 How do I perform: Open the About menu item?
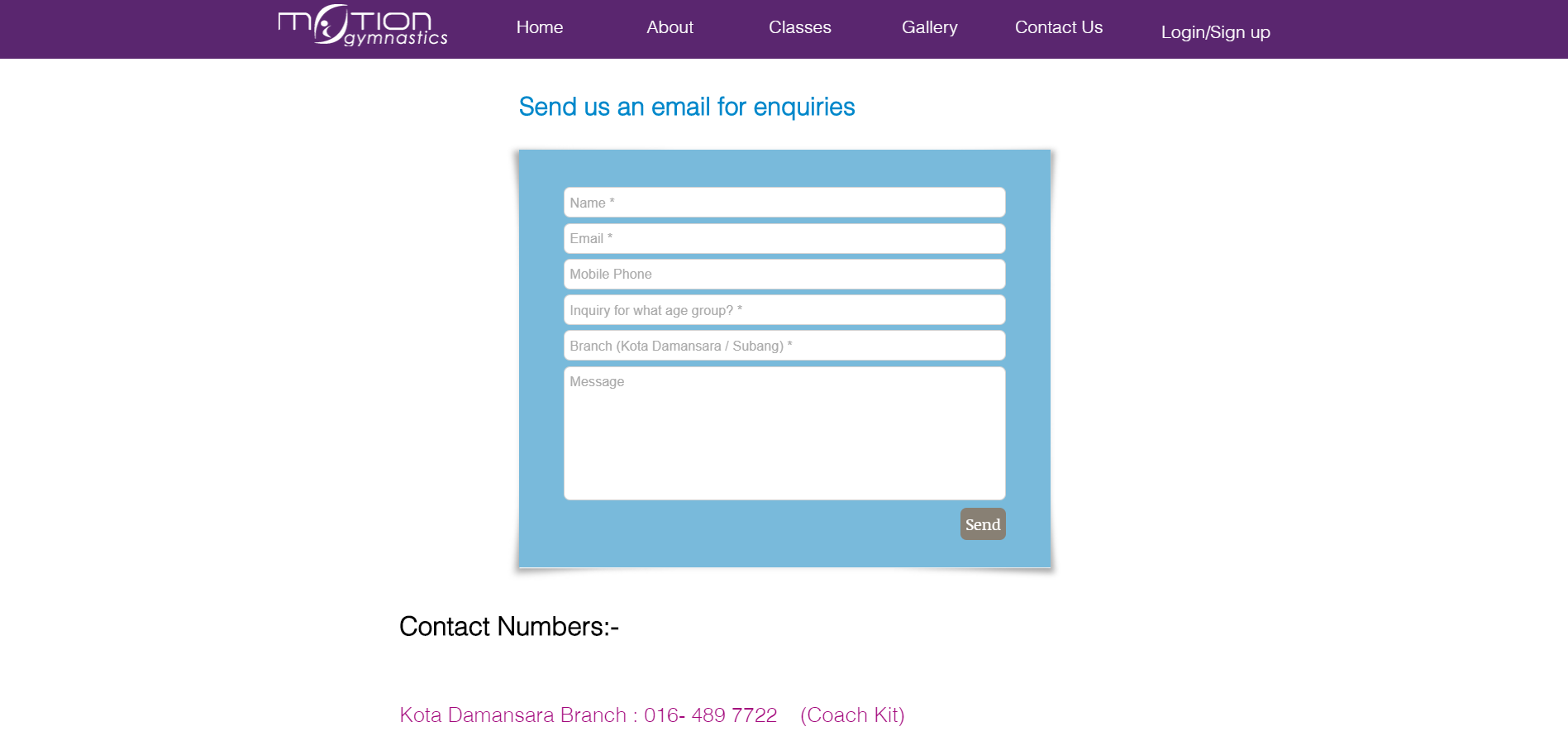670,27
